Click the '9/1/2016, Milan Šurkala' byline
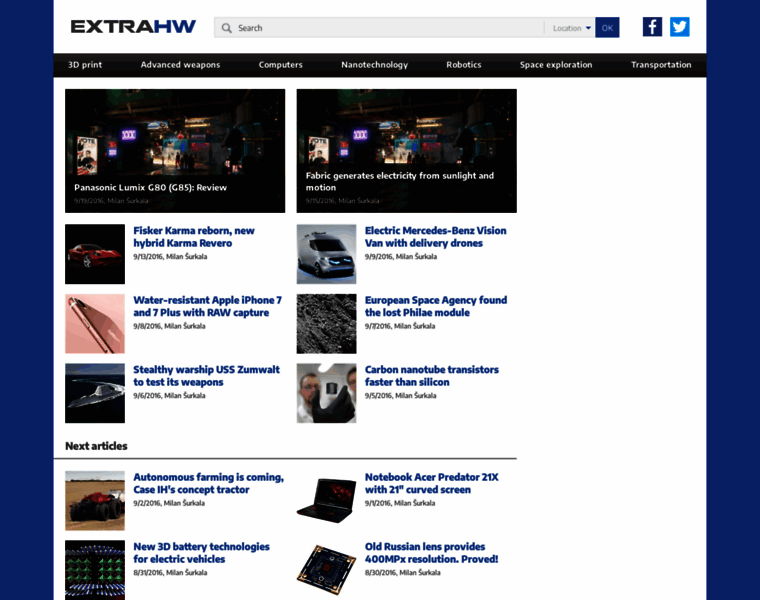This screenshot has height=600, width=760. click(400, 503)
